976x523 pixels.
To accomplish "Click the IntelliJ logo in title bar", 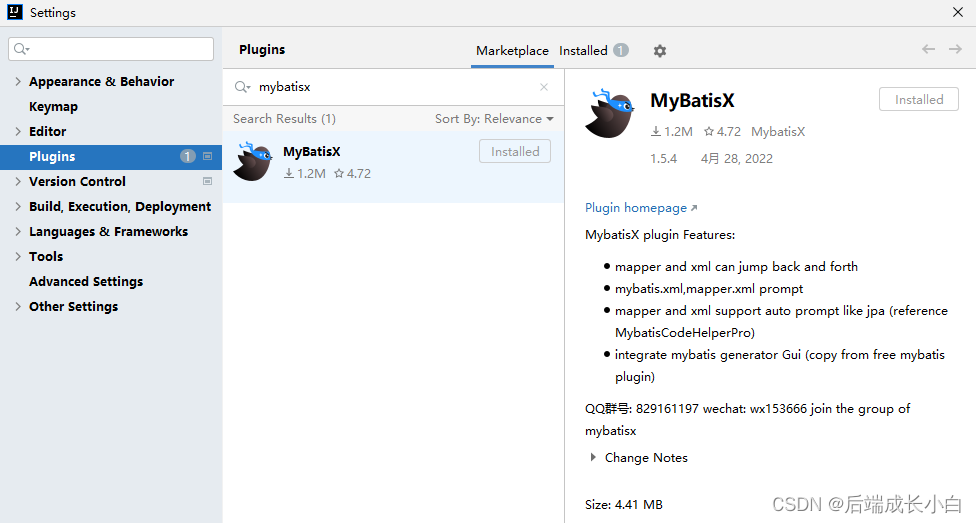I will point(15,12).
